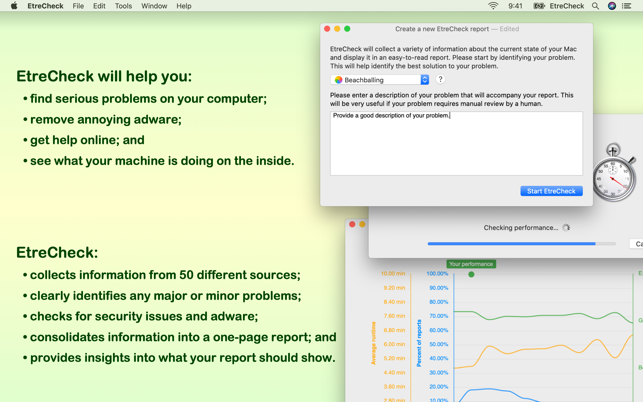The image size is (643, 402).
Task: Minimize the background chart window with yellow button
Action: [x=362, y=224]
